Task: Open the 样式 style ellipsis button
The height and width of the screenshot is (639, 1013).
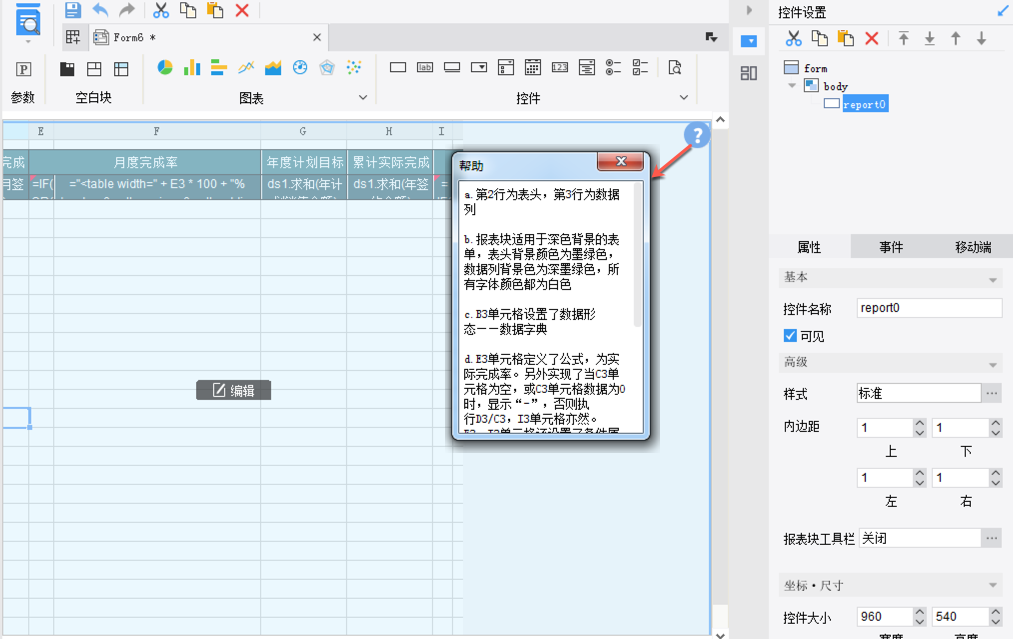Action: [x=992, y=393]
